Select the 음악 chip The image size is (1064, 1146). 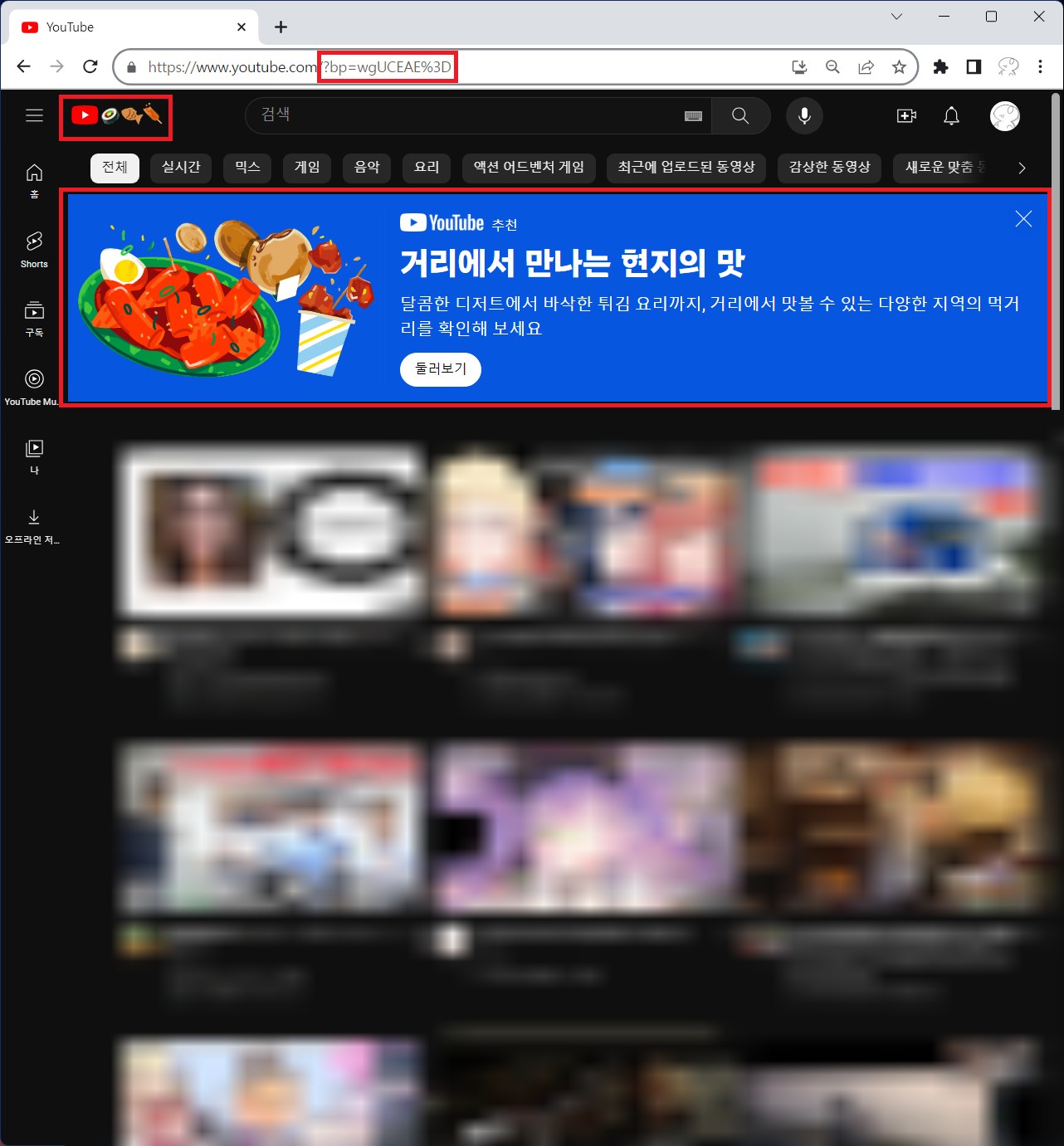(x=367, y=168)
